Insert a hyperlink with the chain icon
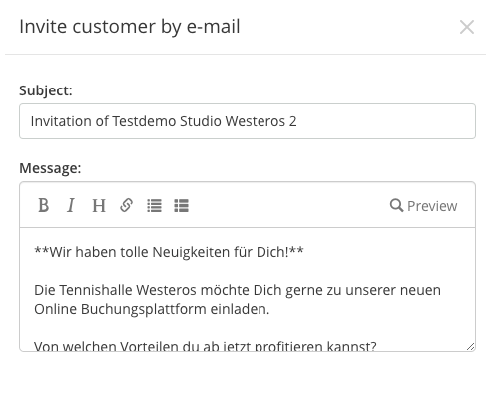Viewport: 488px width, 406px height. 127,205
